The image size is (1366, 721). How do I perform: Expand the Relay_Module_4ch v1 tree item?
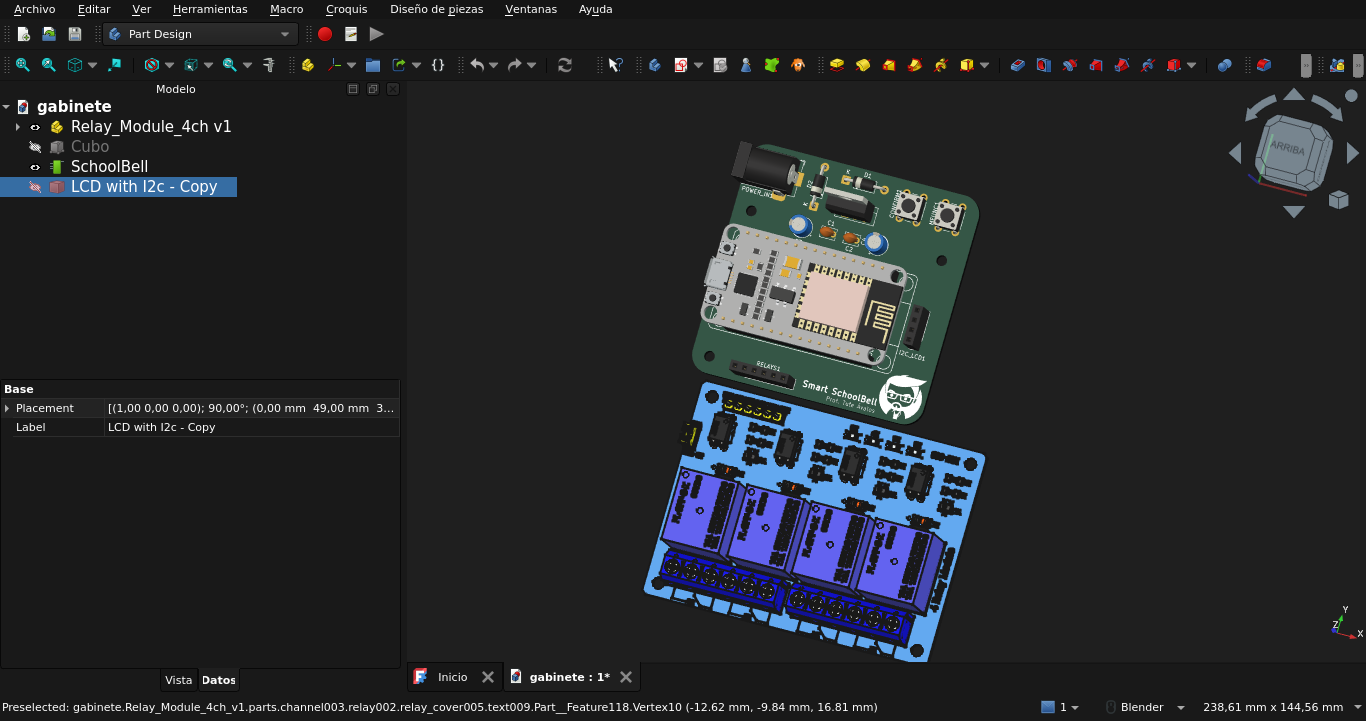pyautogui.click(x=18, y=127)
